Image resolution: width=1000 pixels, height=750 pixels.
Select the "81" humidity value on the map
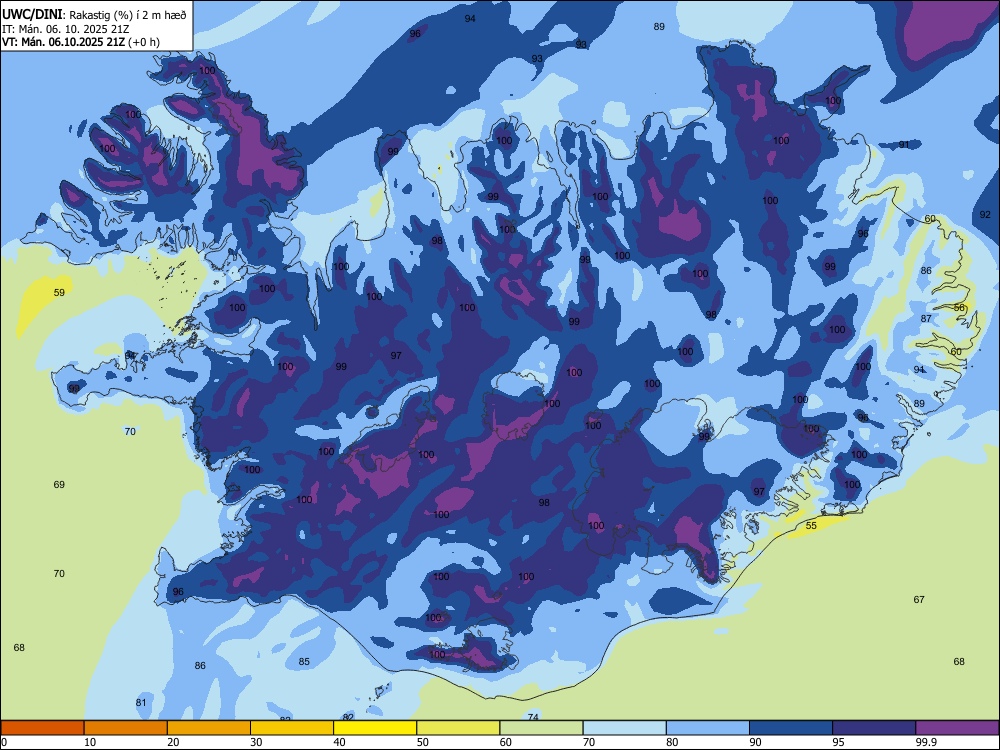pos(141,703)
